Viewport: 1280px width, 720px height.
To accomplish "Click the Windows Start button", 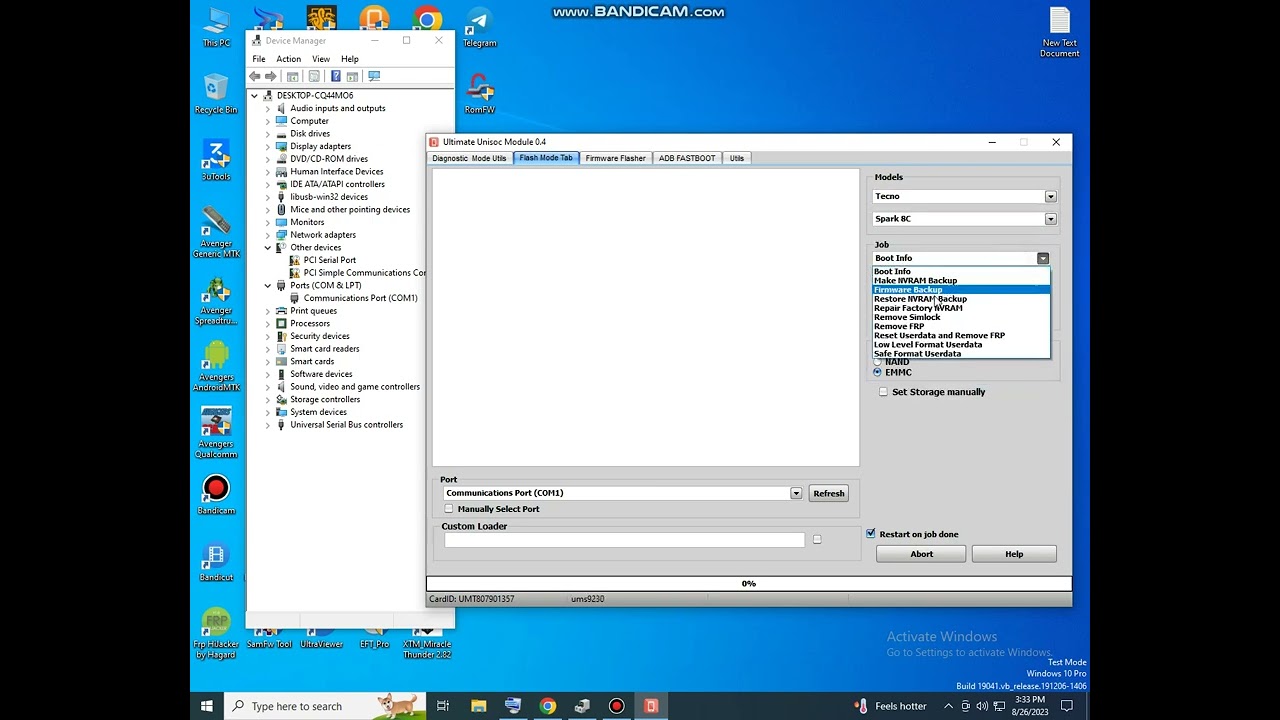I will click(207, 706).
